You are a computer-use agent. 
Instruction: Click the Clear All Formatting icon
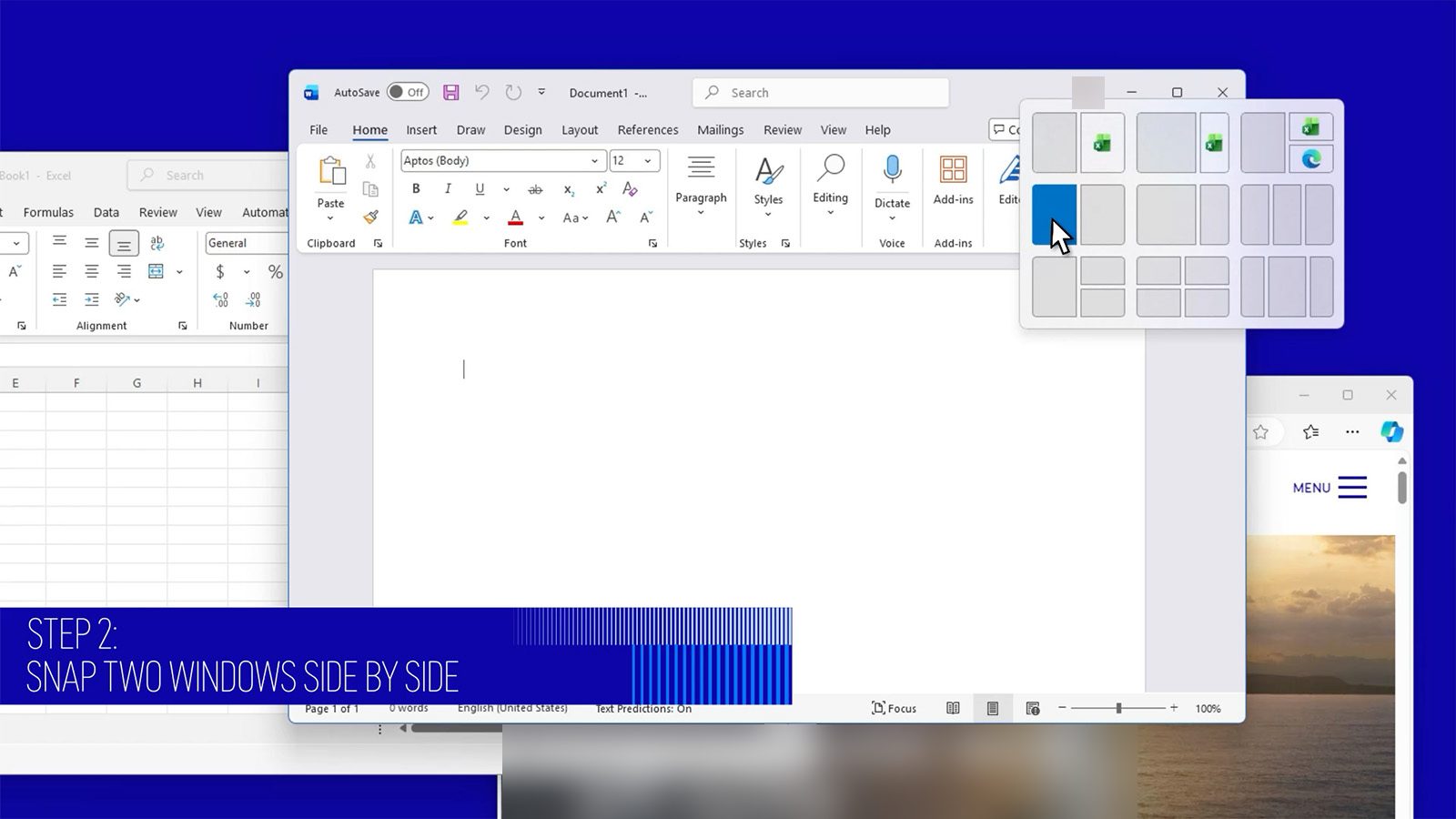630,188
